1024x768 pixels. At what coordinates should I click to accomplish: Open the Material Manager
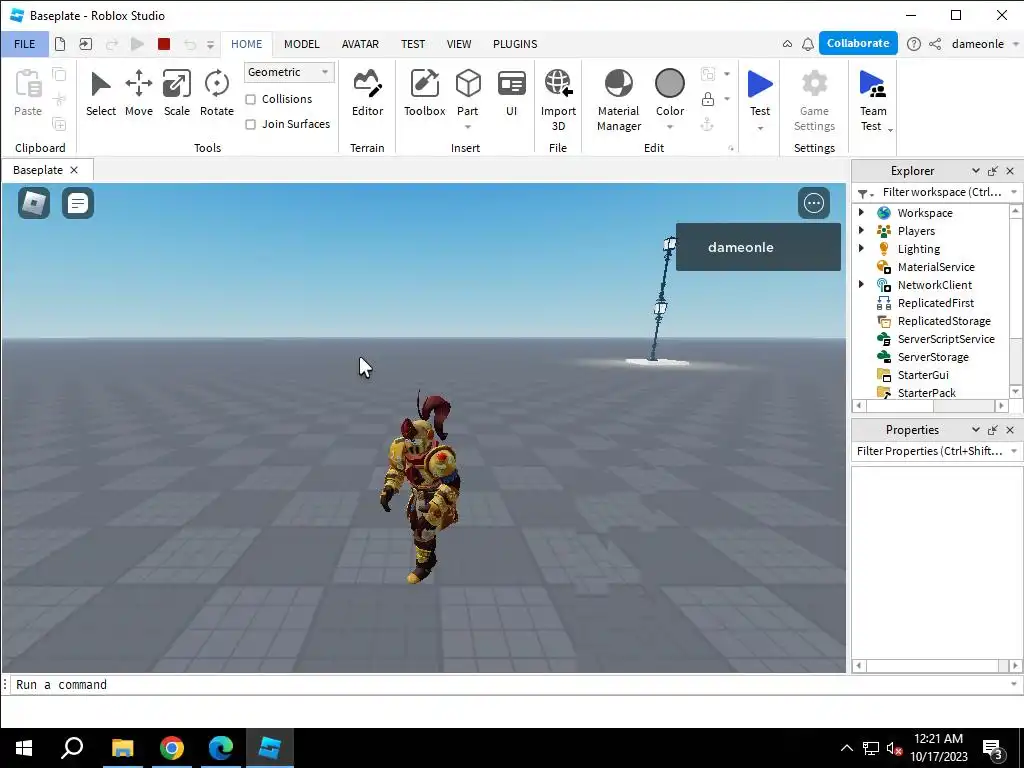click(618, 100)
